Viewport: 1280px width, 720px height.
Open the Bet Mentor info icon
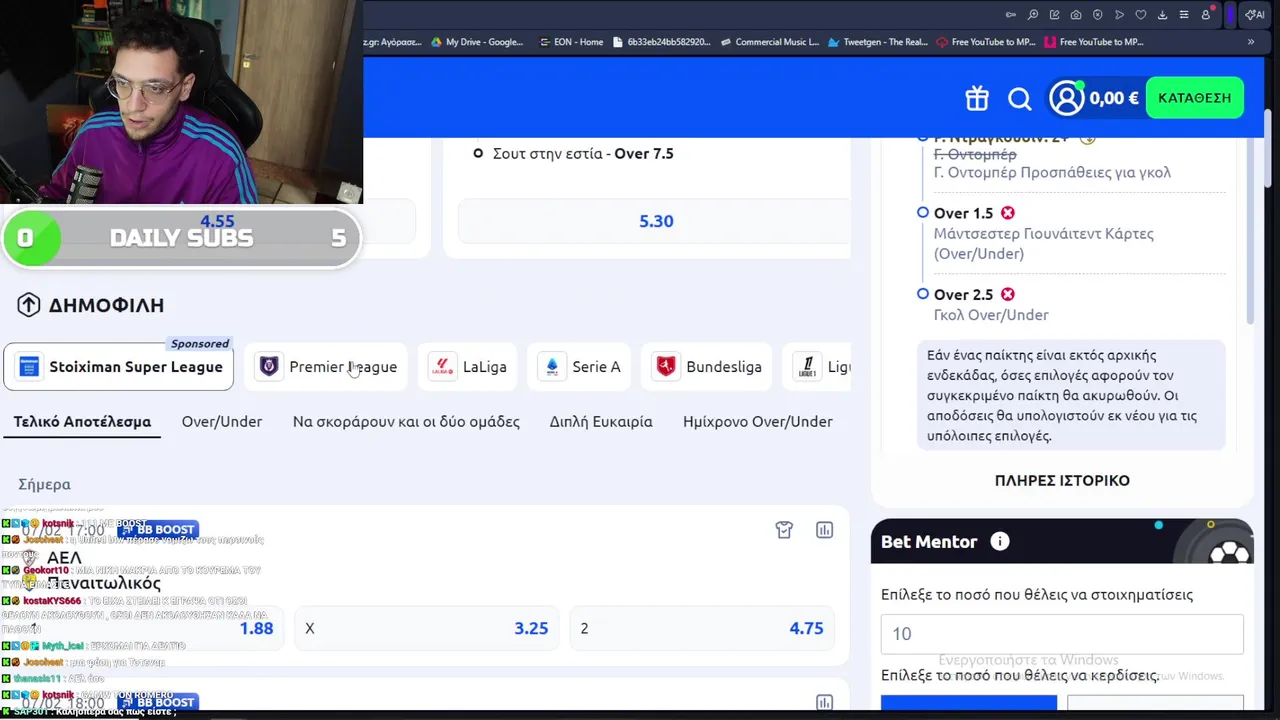click(999, 542)
